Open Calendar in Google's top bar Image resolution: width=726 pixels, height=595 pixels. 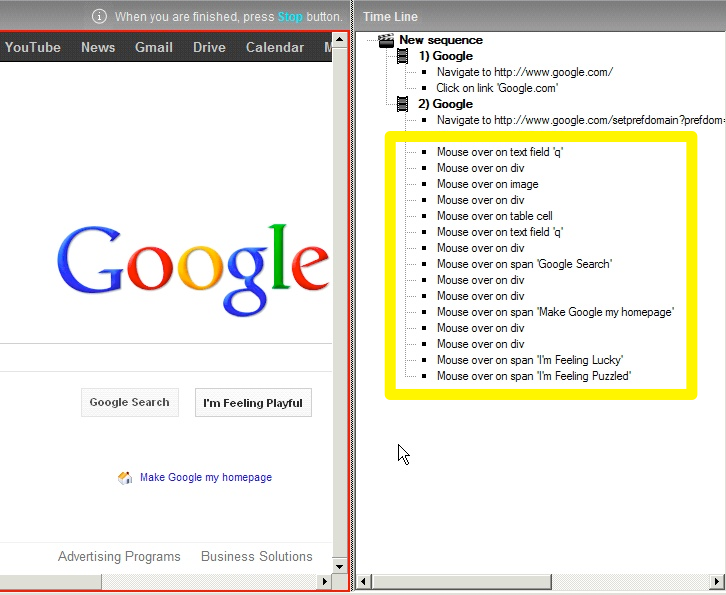(275, 47)
